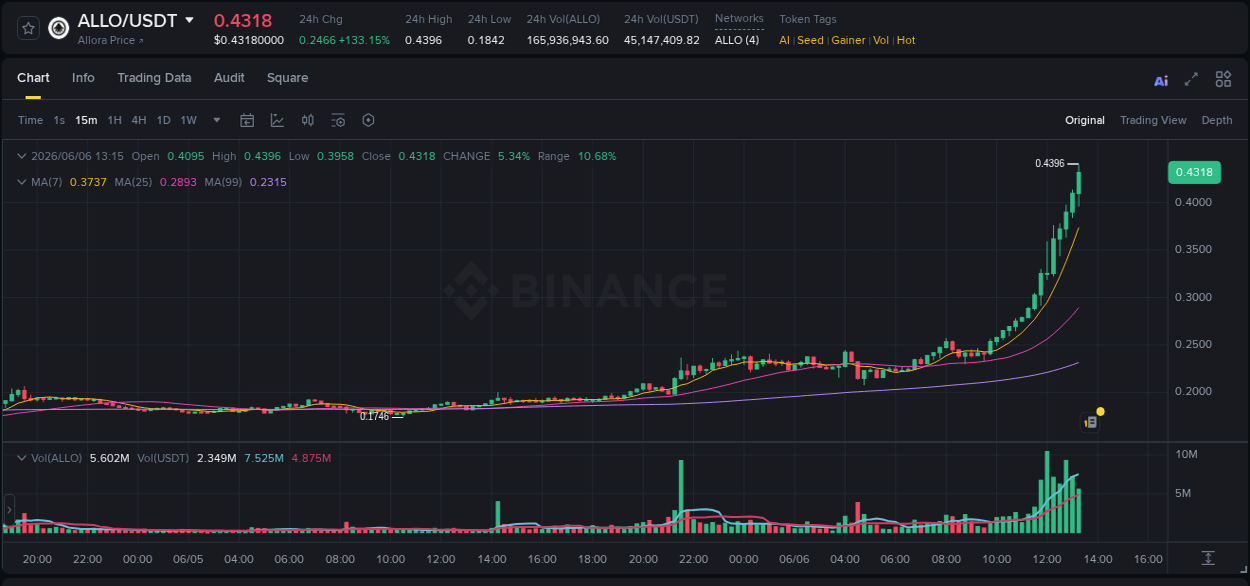Switch chart to 4H interval
The height and width of the screenshot is (586, 1250).
coord(138,120)
